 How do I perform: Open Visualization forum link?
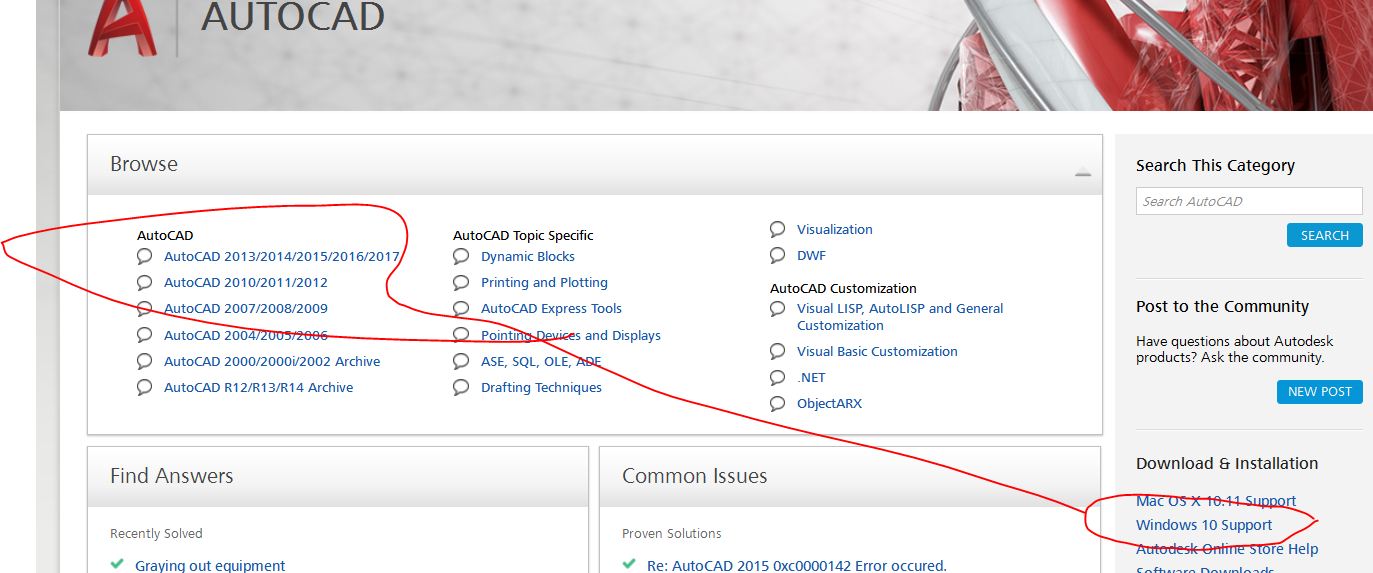(835, 230)
